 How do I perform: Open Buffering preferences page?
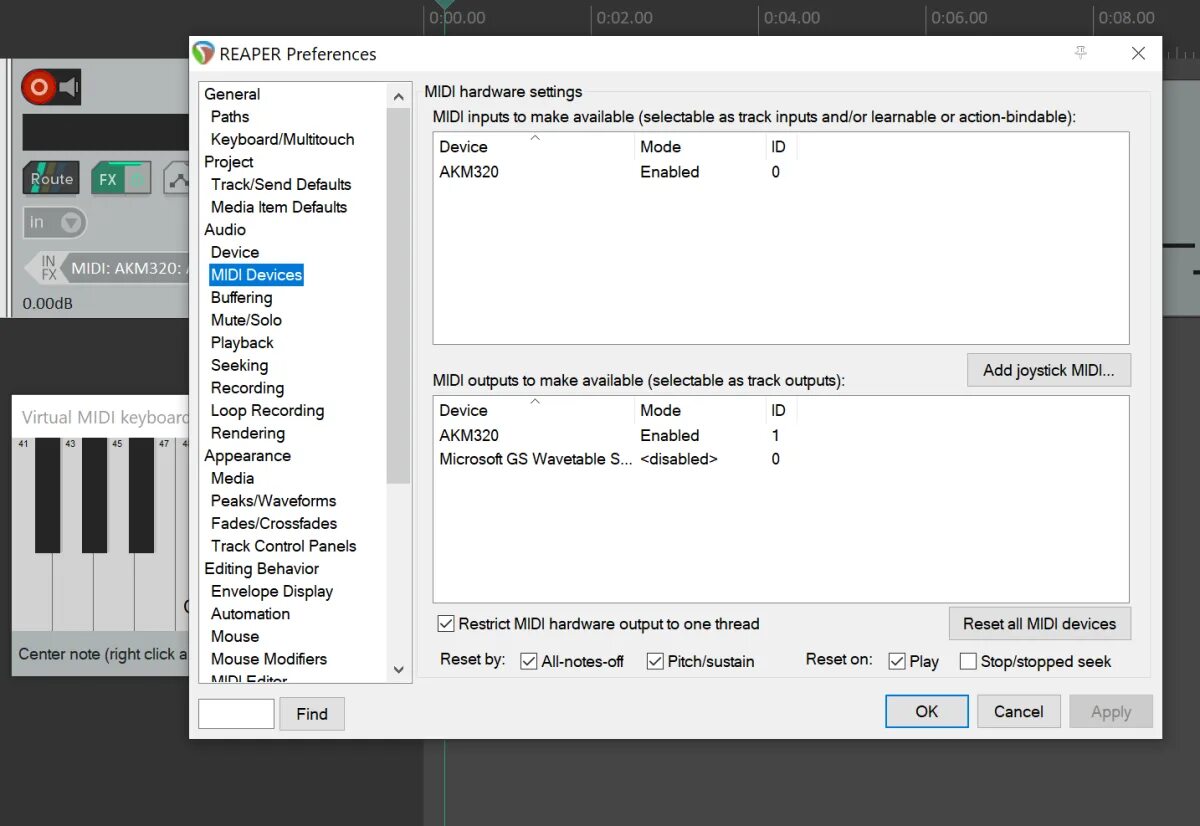coord(241,298)
